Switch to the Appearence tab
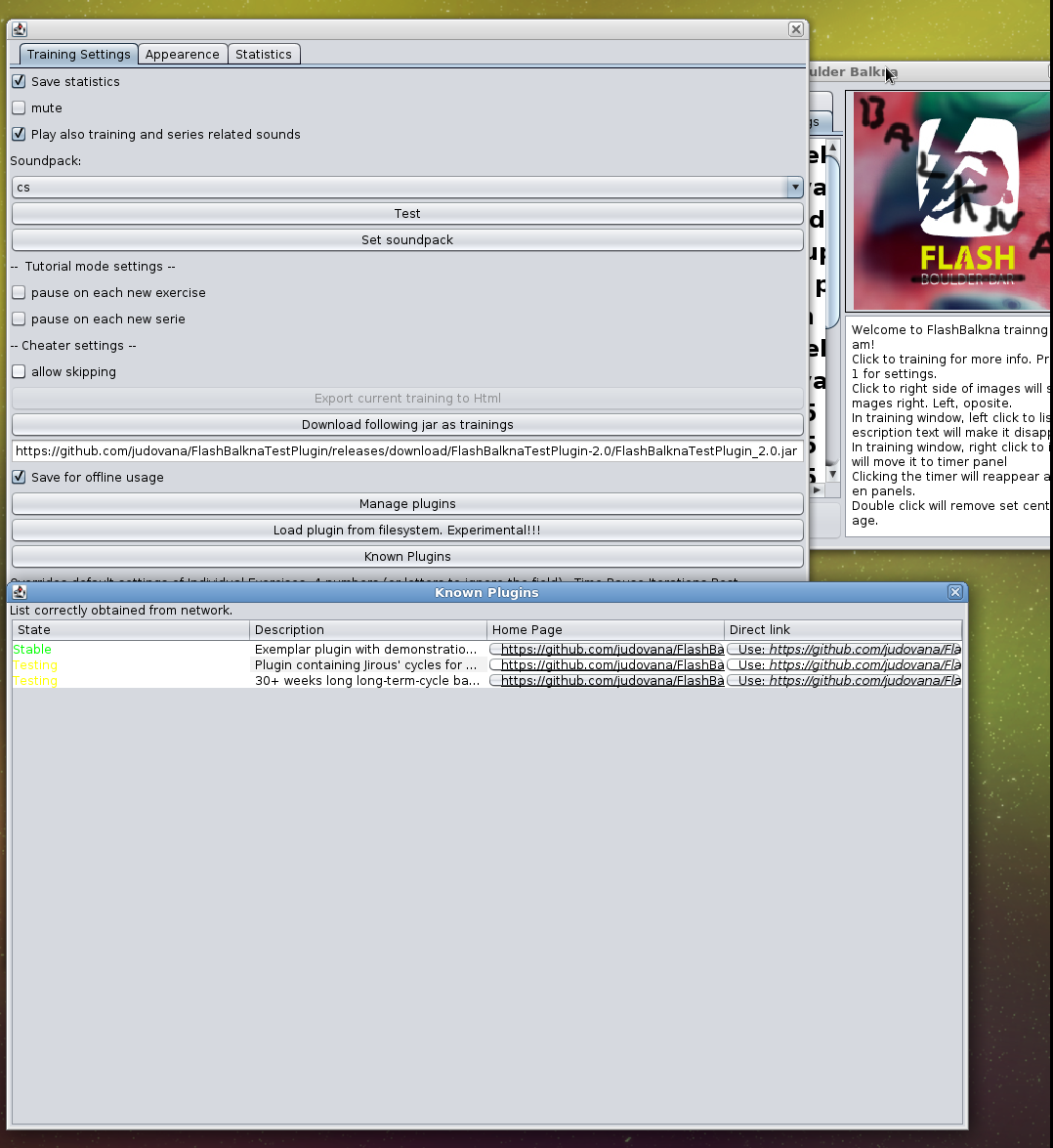The image size is (1053, 1148). [x=183, y=55]
